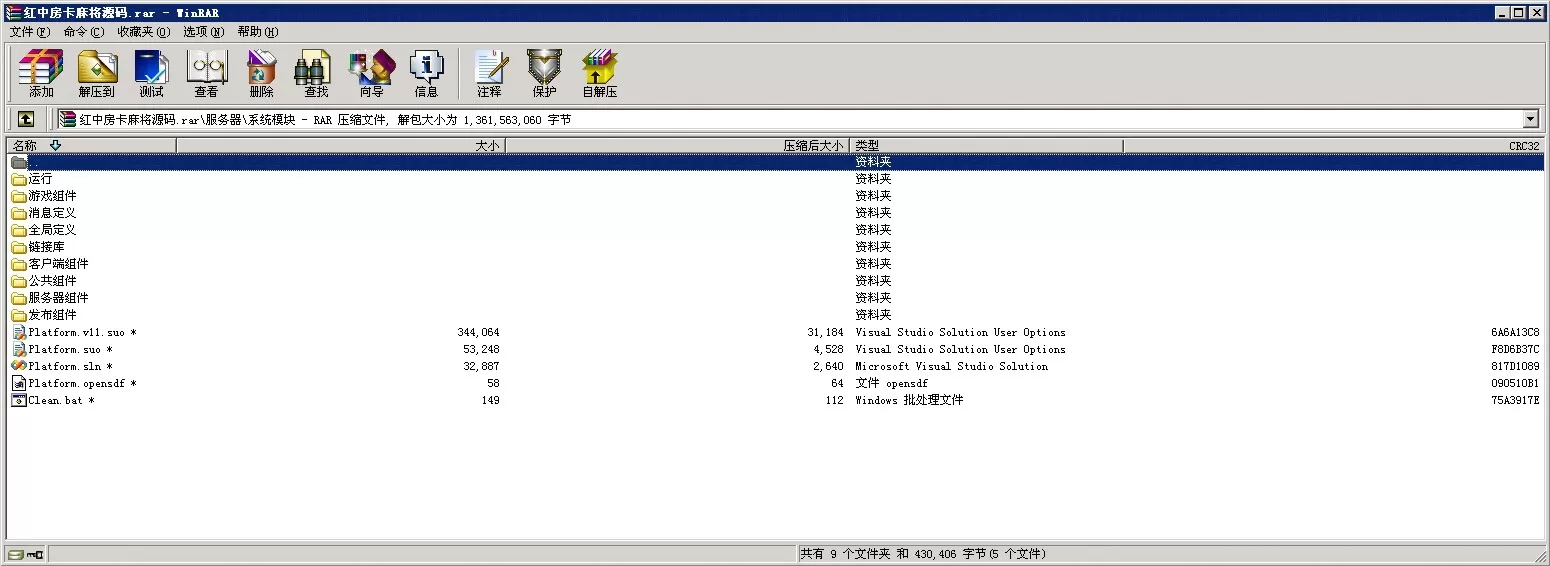Open the 查看 (View) tool
The image size is (1550, 566).
(x=206, y=74)
